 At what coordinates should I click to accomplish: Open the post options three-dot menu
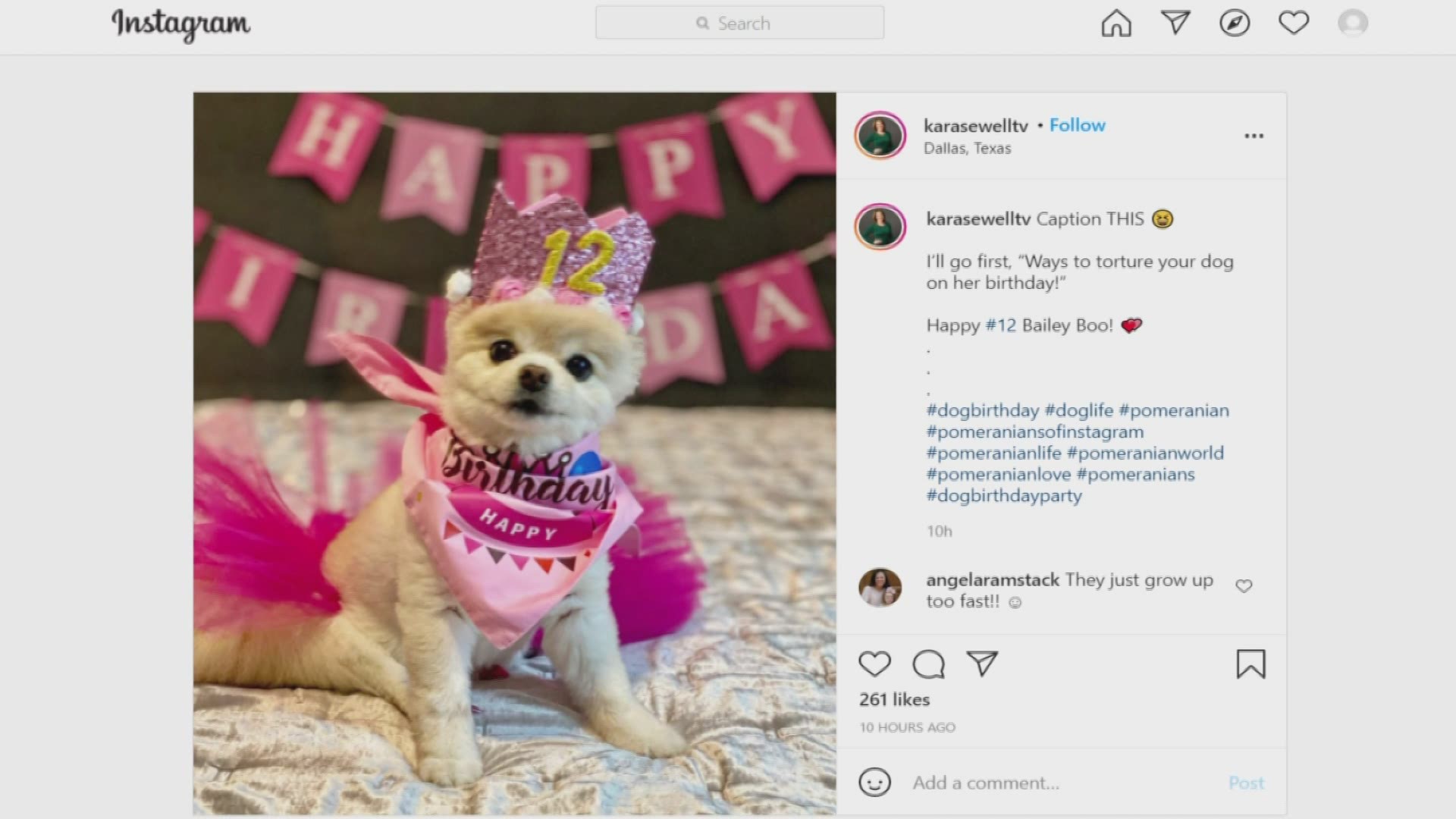click(1254, 136)
